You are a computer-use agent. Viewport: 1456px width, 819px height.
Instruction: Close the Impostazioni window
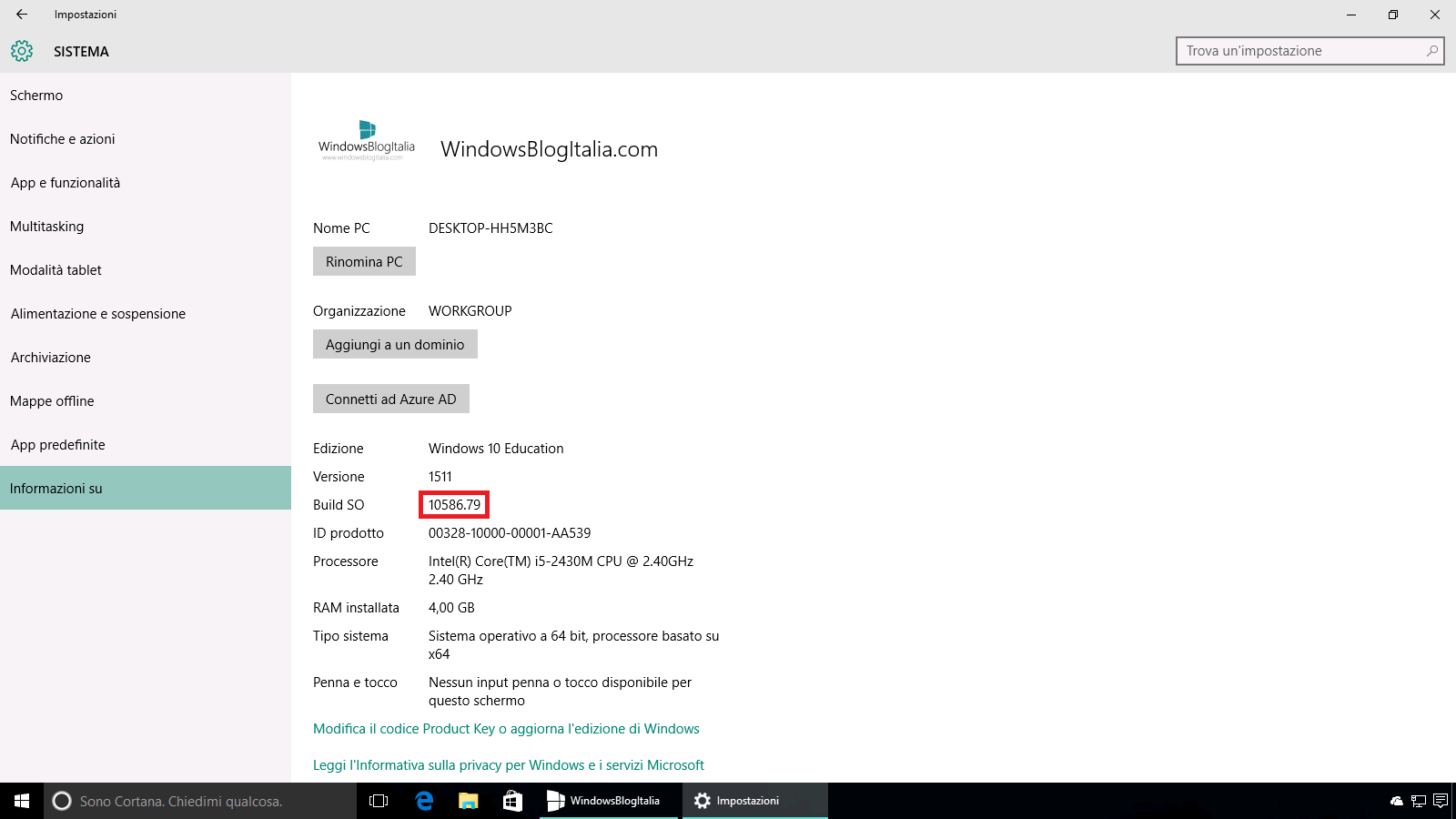tap(1435, 15)
